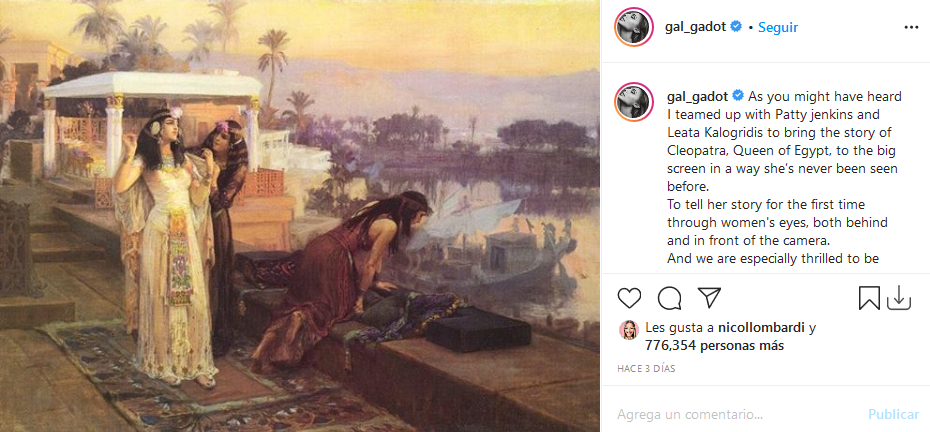Open the gal_gadot username in the caption
930x432 pixels.
[697, 96]
